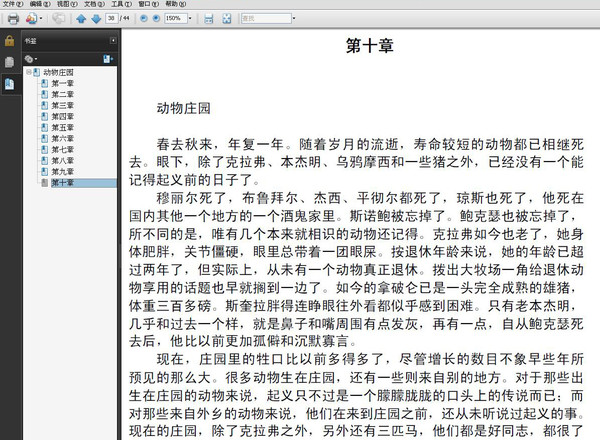Jump to bookmark 第七章
Viewport: 600px width, 440px height.
tap(62, 150)
